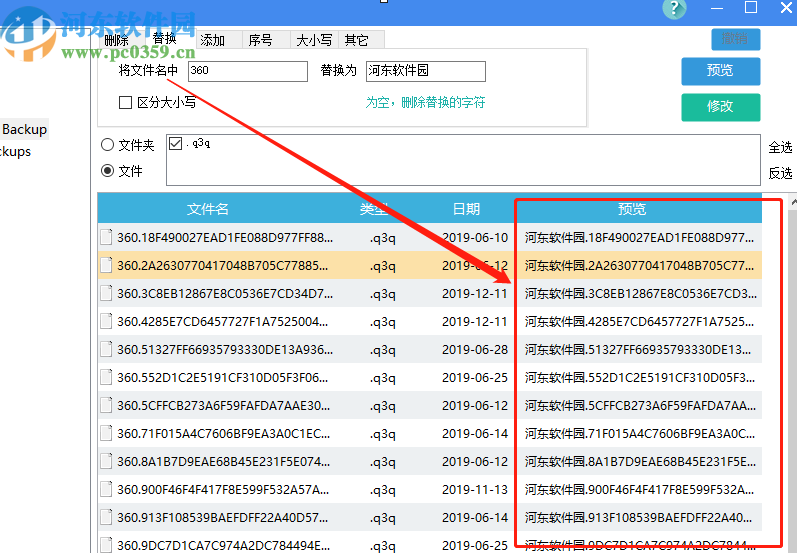Select row 360.18F490027EAD1FE088D977FF88...
This screenshot has height=553, width=797.
(430, 237)
